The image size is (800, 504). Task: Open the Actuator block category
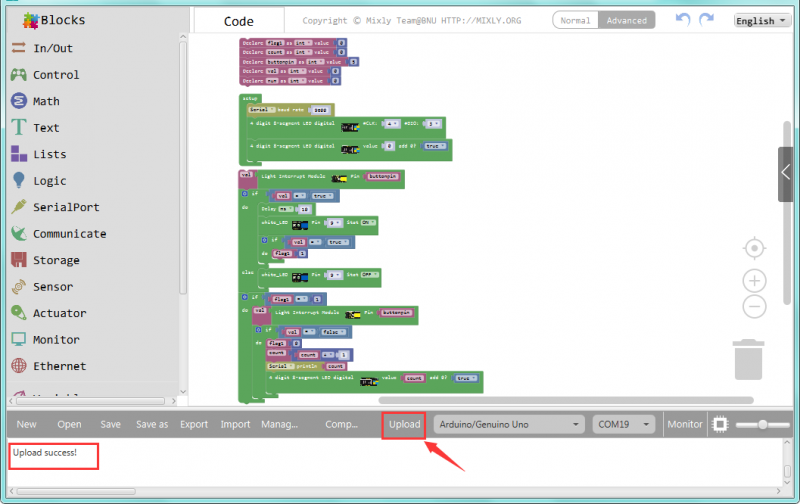[59, 313]
